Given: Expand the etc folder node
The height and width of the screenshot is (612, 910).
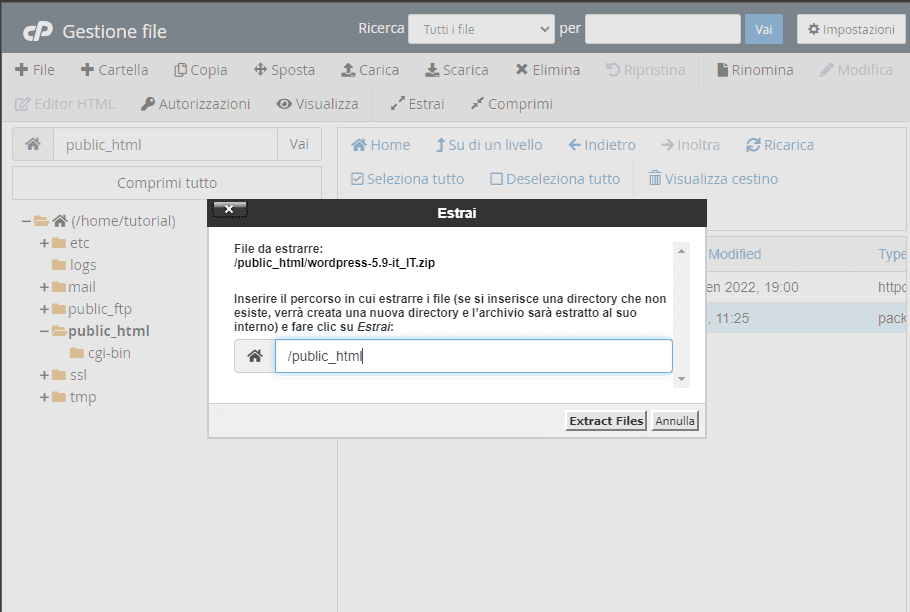Looking at the screenshot, I should (44, 243).
